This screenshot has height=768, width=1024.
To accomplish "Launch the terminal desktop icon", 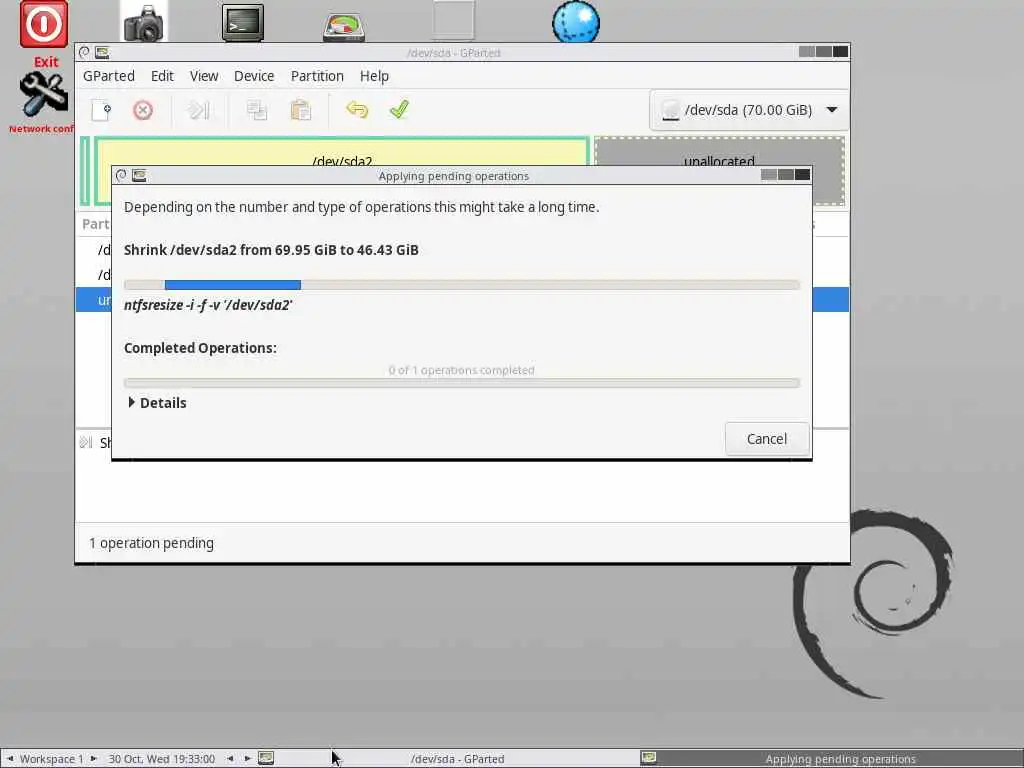I will tap(242, 23).
